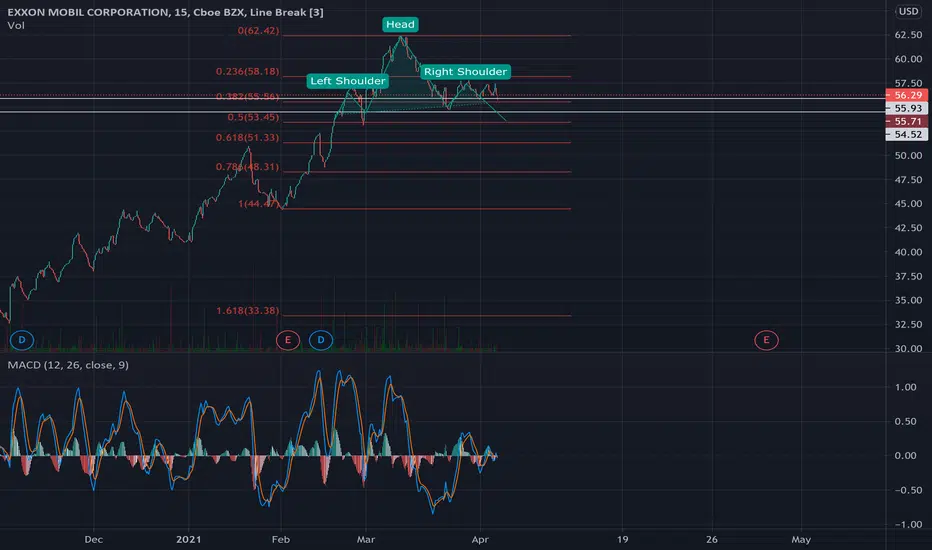Click the USD currency button
The image size is (932, 550).
(908, 11)
